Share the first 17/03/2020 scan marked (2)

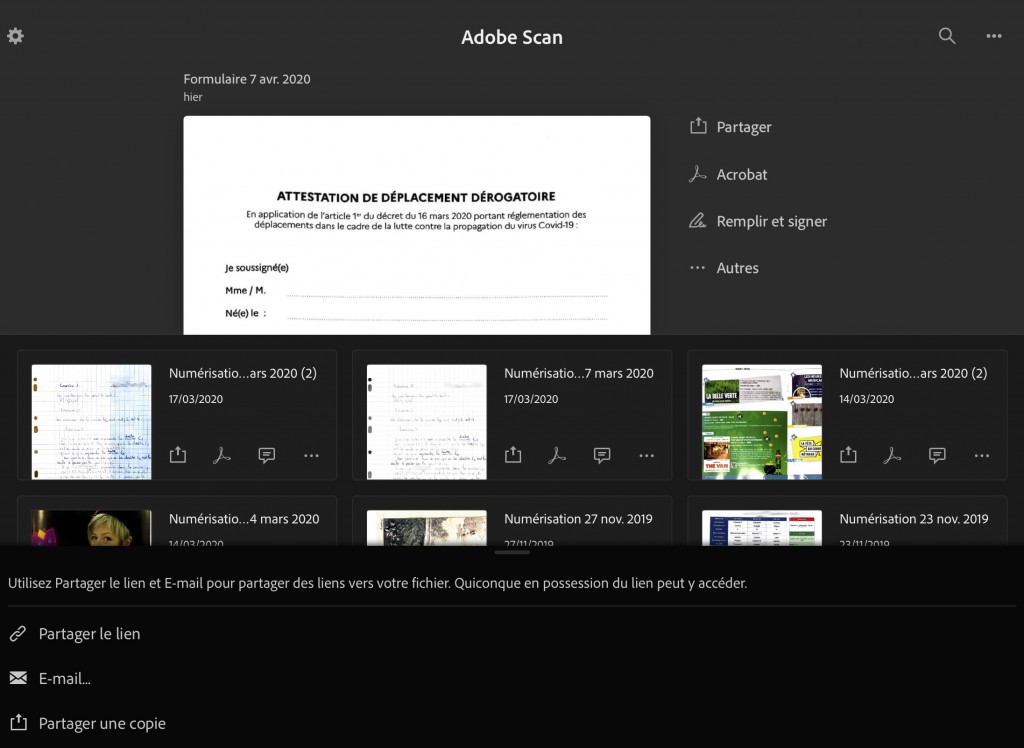pyautogui.click(x=178, y=455)
